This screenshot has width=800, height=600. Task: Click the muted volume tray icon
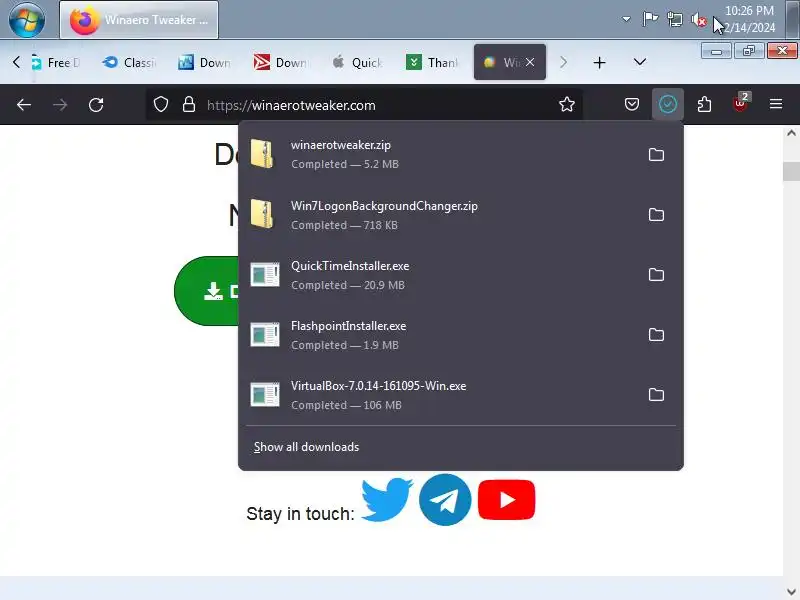(x=698, y=20)
